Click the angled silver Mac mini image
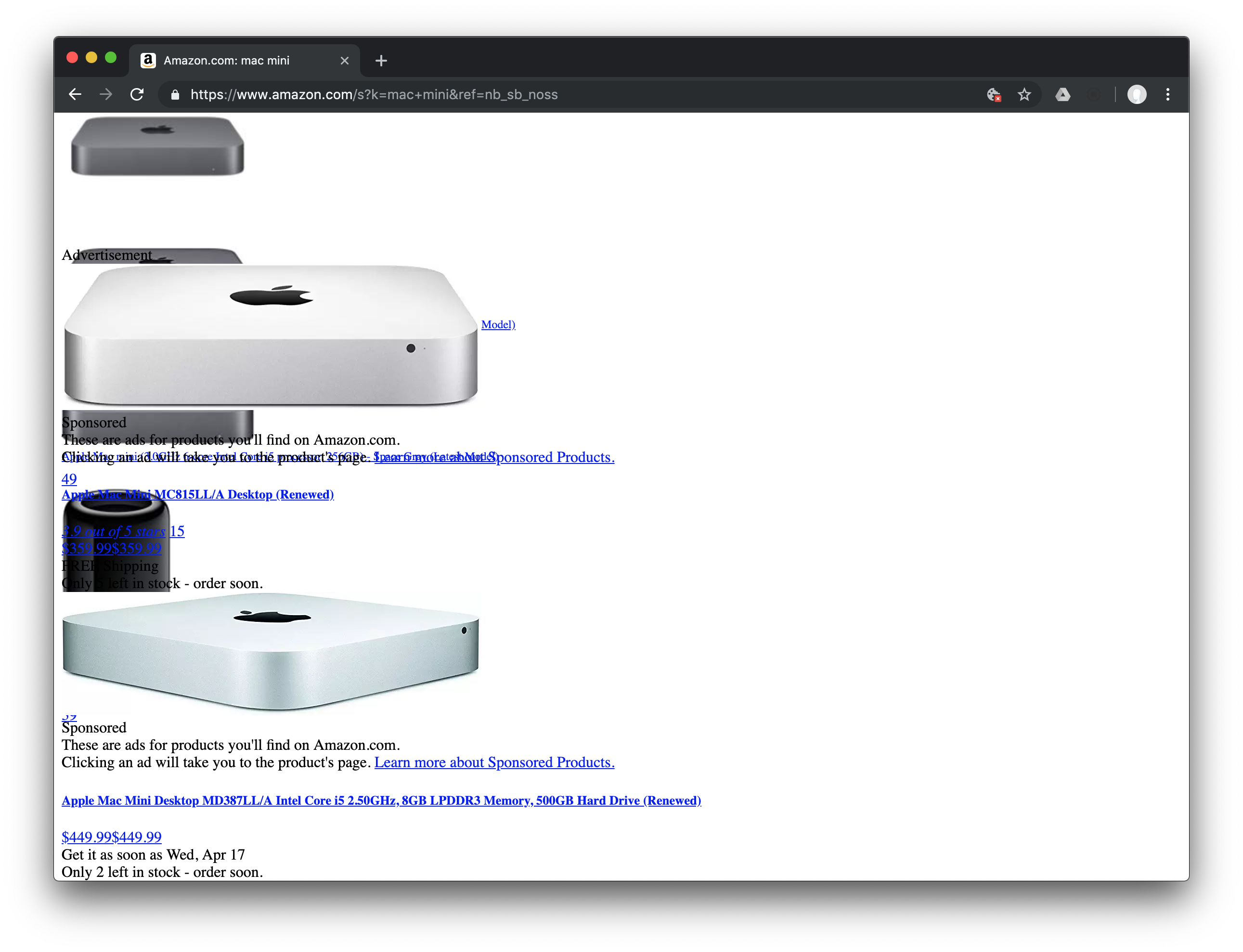The width and height of the screenshot is (1243, 952). point(271,652)
